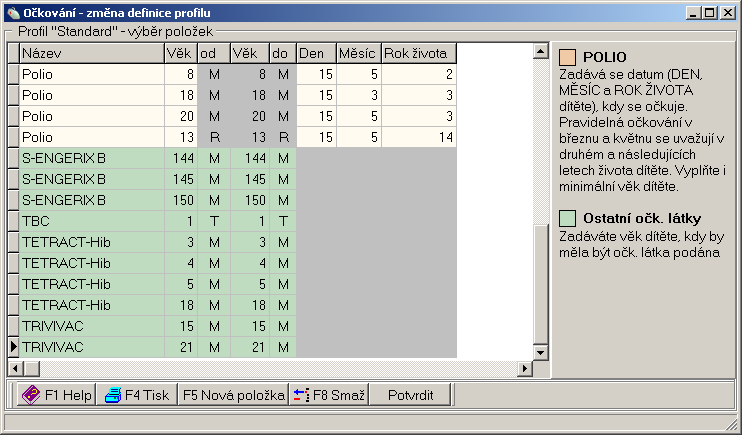Viewport: 742px width, 435px height.
Task: Select the first S-ENGERIX B row
Action: [x=91, y=158]
